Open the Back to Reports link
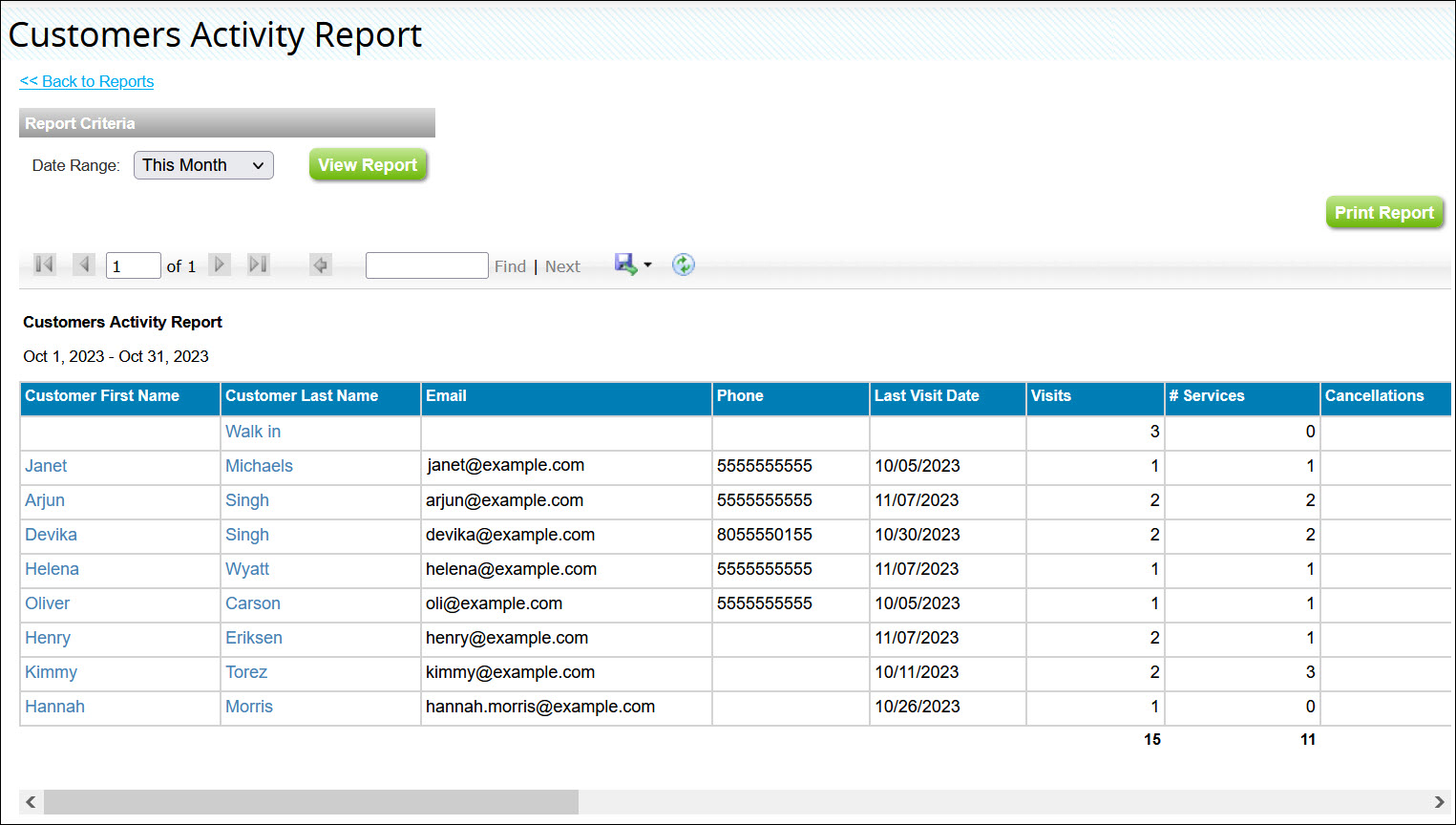 pos(86,81)
